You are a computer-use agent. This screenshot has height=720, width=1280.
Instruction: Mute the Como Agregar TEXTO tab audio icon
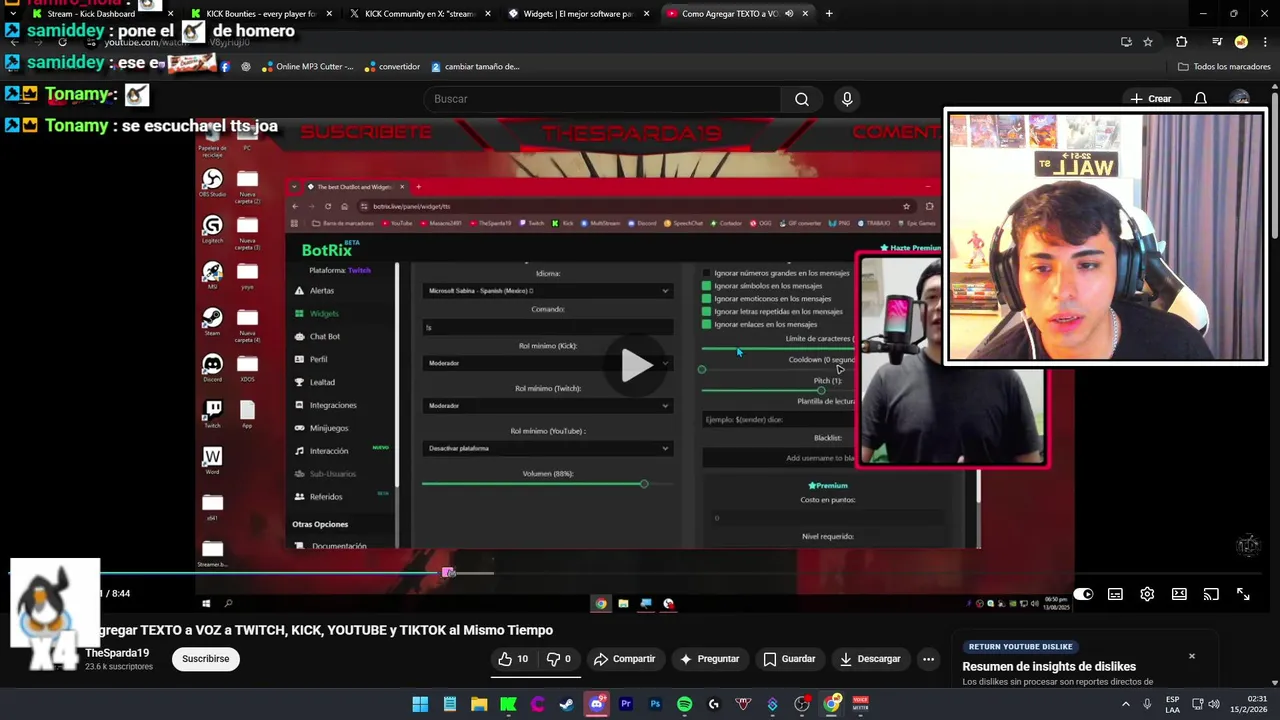coord(789,14)
